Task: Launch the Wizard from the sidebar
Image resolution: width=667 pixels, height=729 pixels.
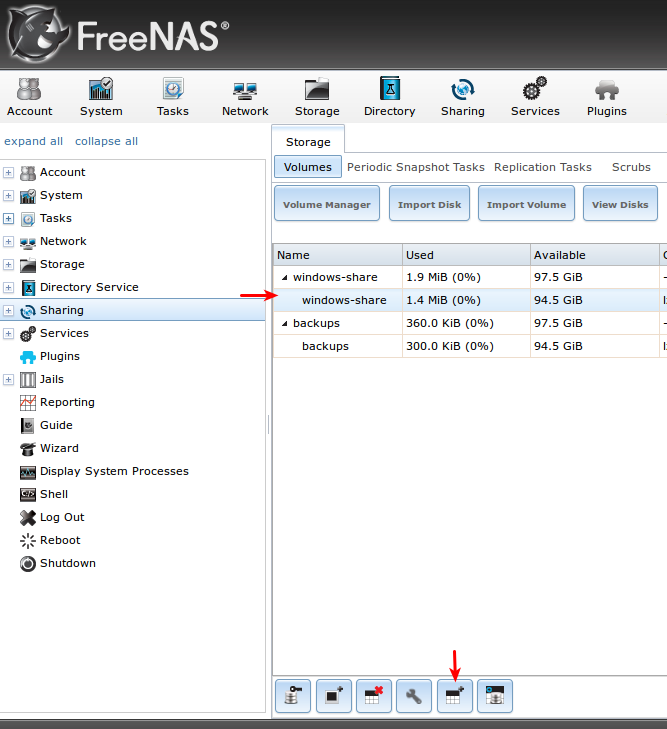Action: pyautogui.click(x=59, y=448)
